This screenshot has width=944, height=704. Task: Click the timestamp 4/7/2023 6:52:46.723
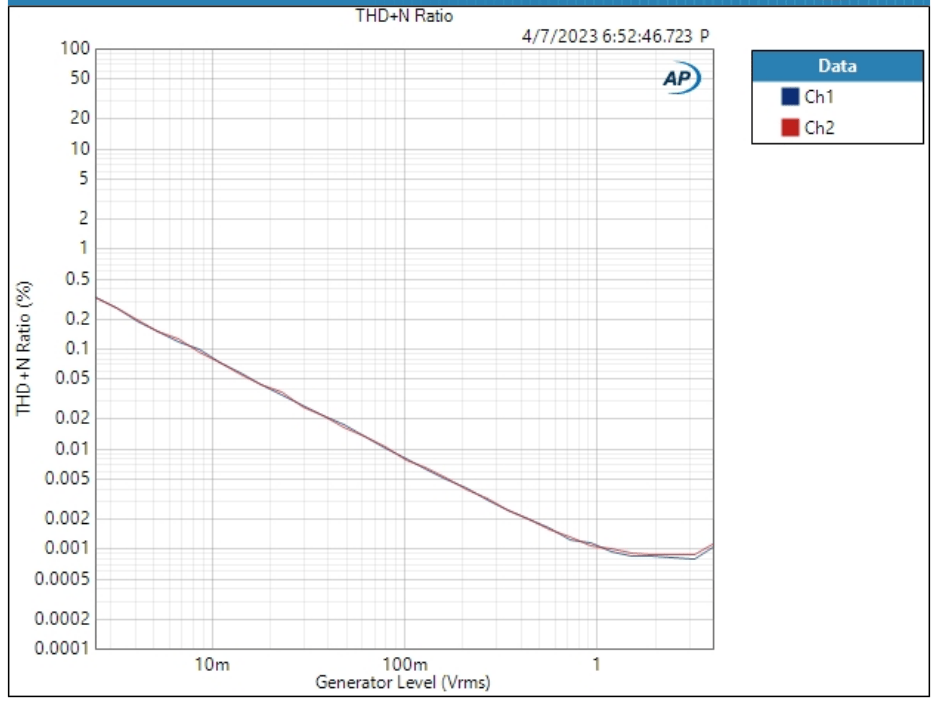(x=607, y=36)
